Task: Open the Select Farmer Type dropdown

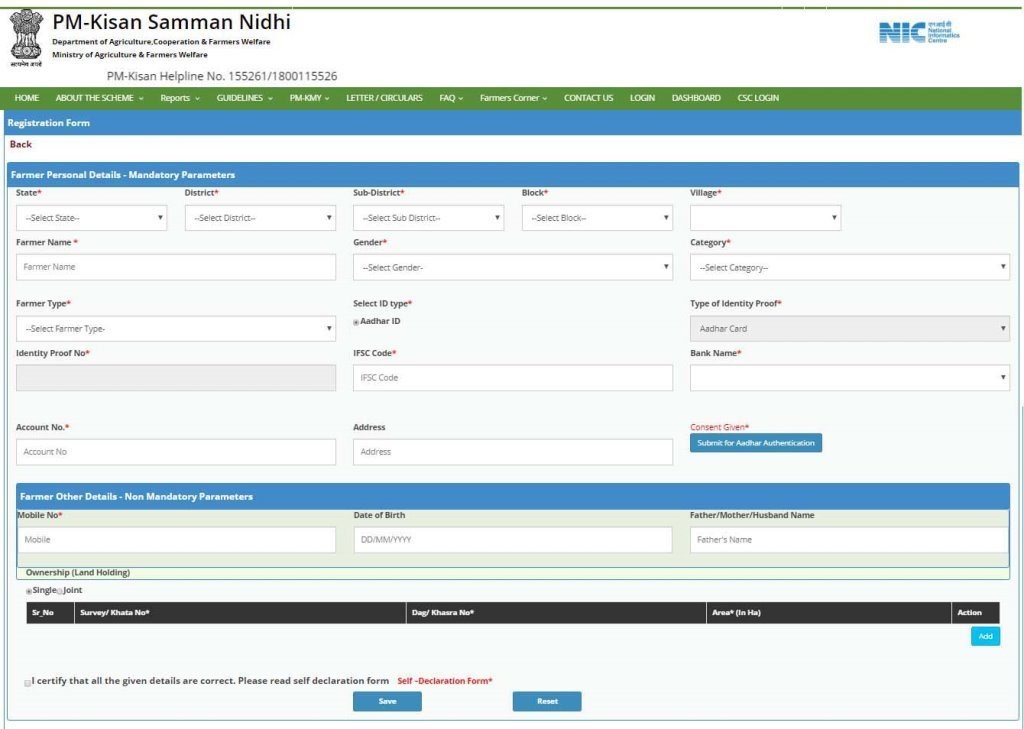Action: 176,329
